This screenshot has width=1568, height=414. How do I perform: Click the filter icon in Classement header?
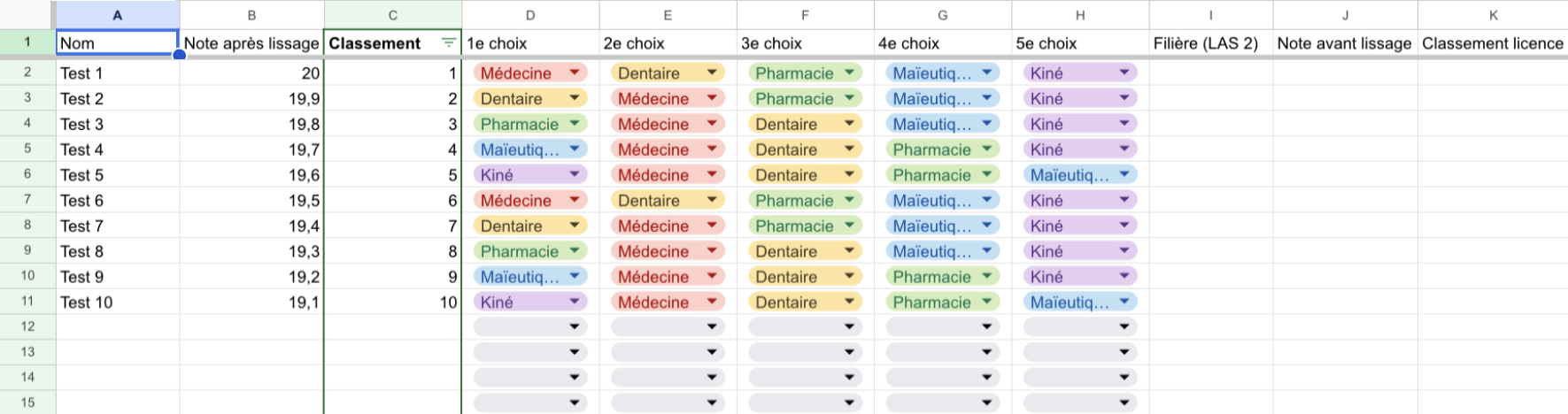coord(449,43)
